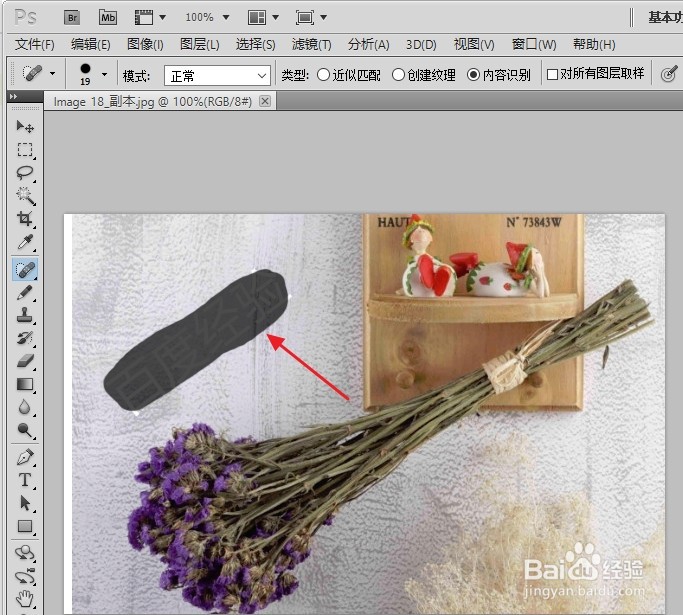Screen dimensions: 683x615
Task: Open the 3D(D) menu
Action: point(421,44)
